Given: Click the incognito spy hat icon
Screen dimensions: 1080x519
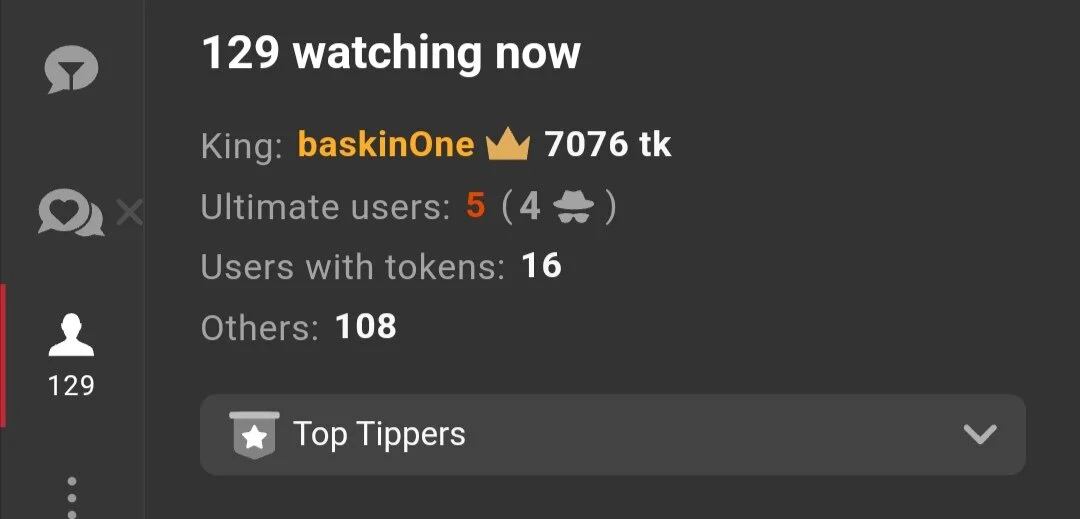Looking at the screenshot, I should click(574, 207).
